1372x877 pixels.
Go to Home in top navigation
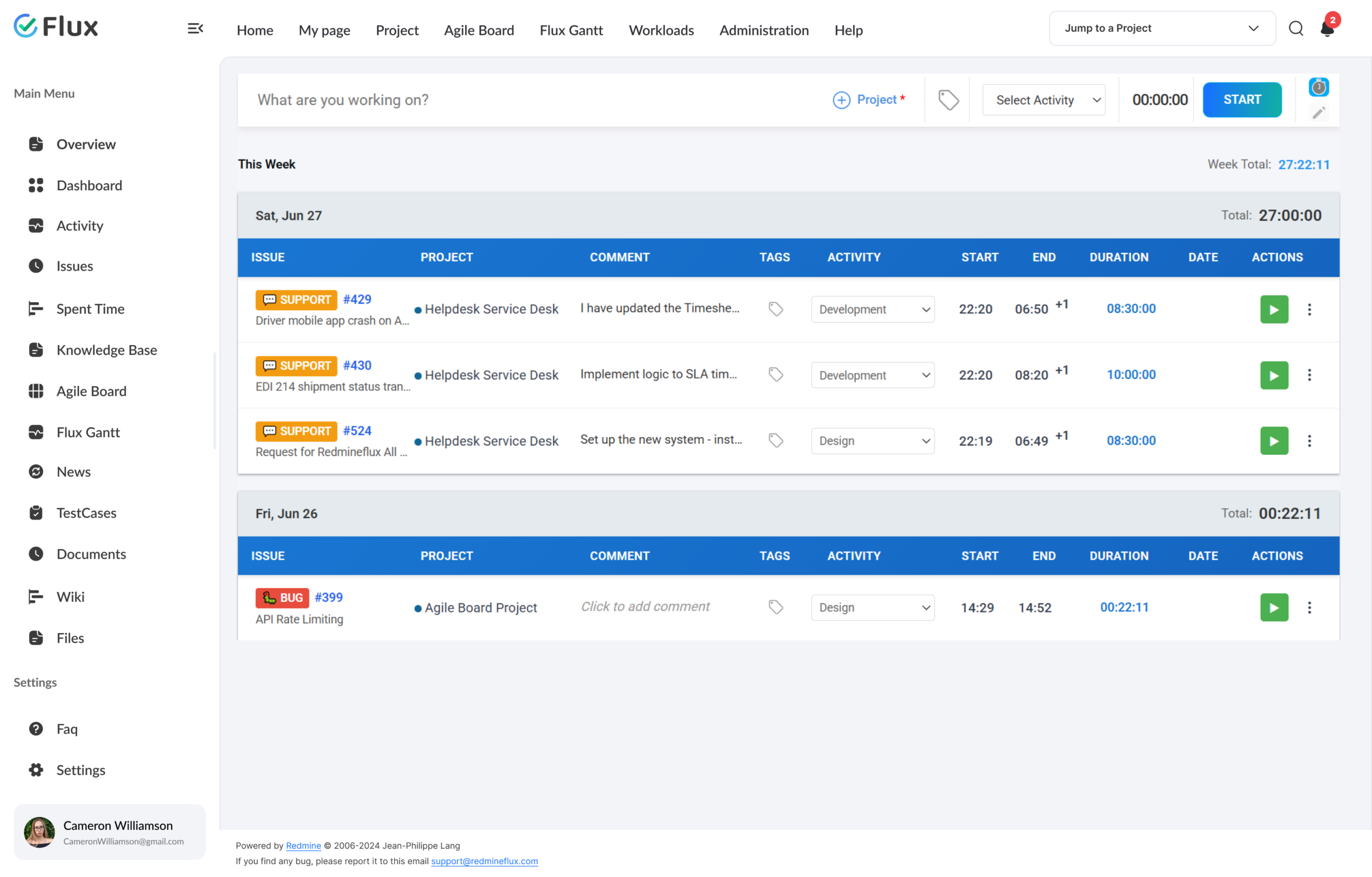click(x=255, y=30)
